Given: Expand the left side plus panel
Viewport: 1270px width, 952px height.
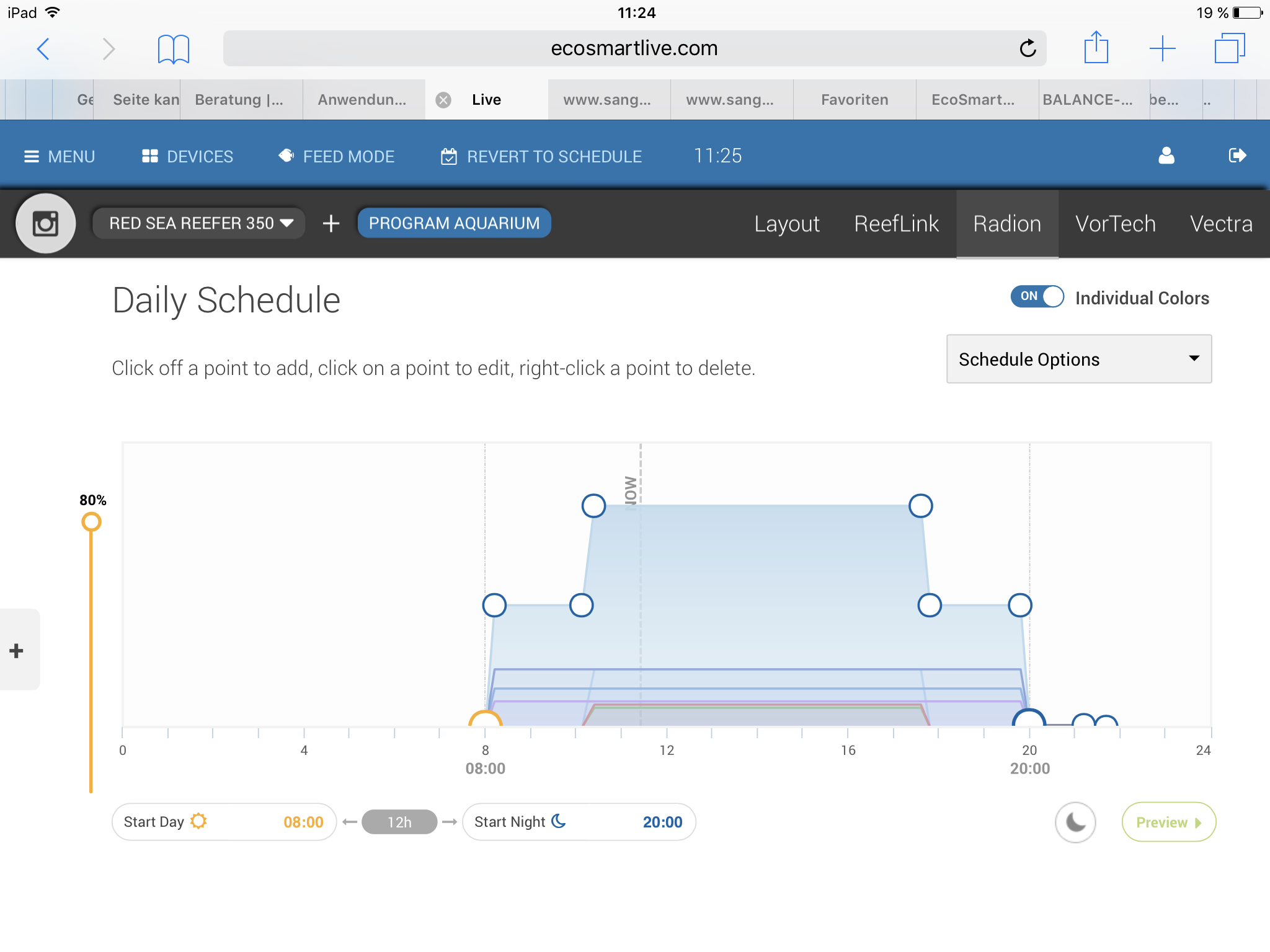Looking at the screenshot, I should (x=17, y=650).
